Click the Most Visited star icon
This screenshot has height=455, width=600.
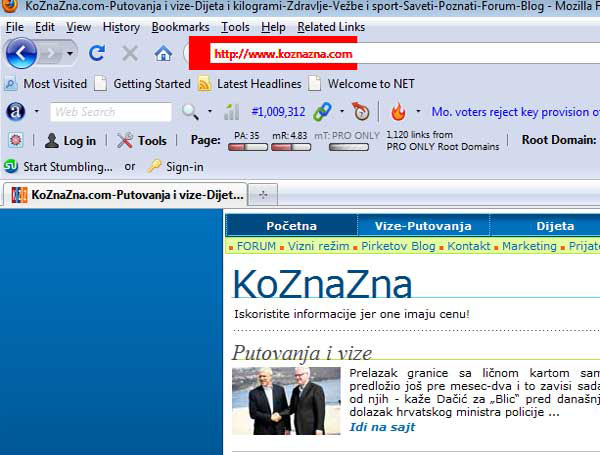pyautogui.click(x=10, y=84)
